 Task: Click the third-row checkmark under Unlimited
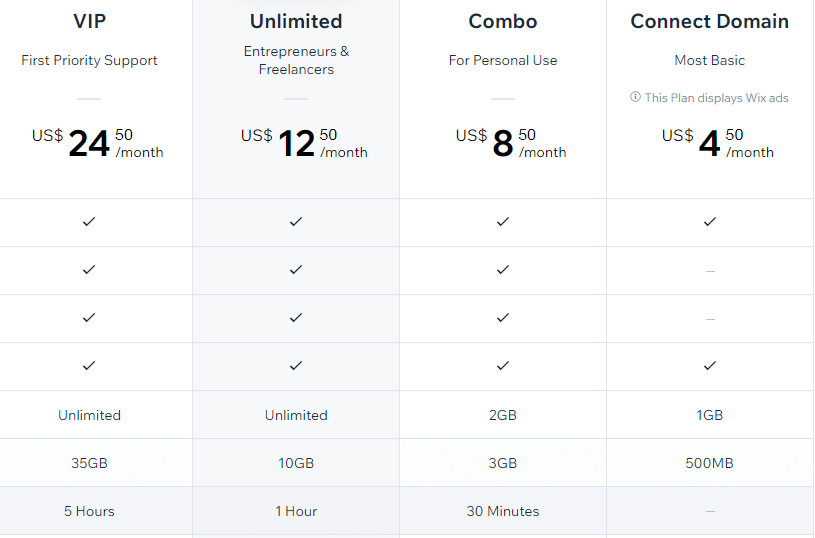click(296, 318)
